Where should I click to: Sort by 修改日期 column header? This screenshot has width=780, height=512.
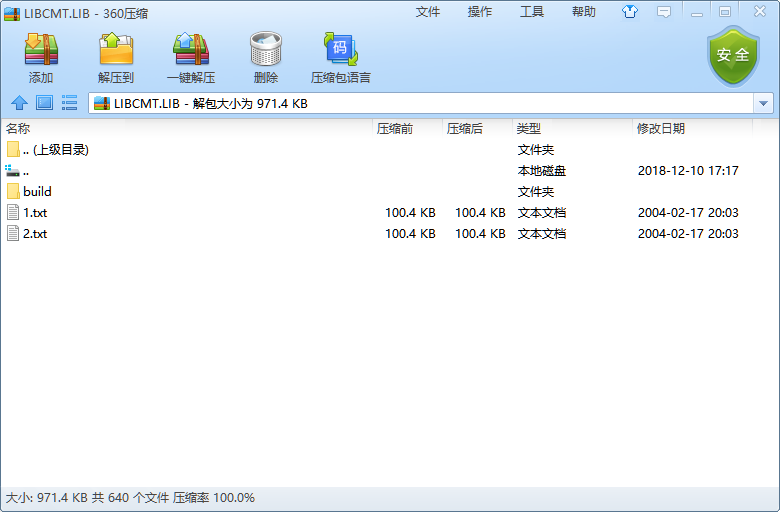click(661, 129)
